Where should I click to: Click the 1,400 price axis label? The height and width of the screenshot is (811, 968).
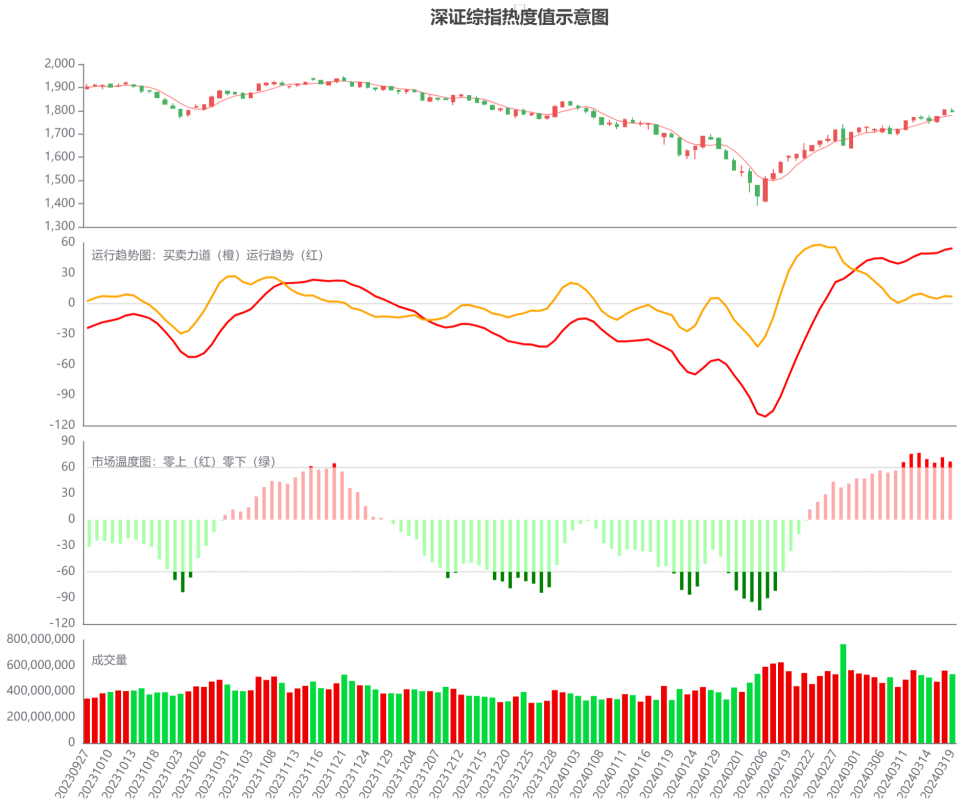click(59, 203)
